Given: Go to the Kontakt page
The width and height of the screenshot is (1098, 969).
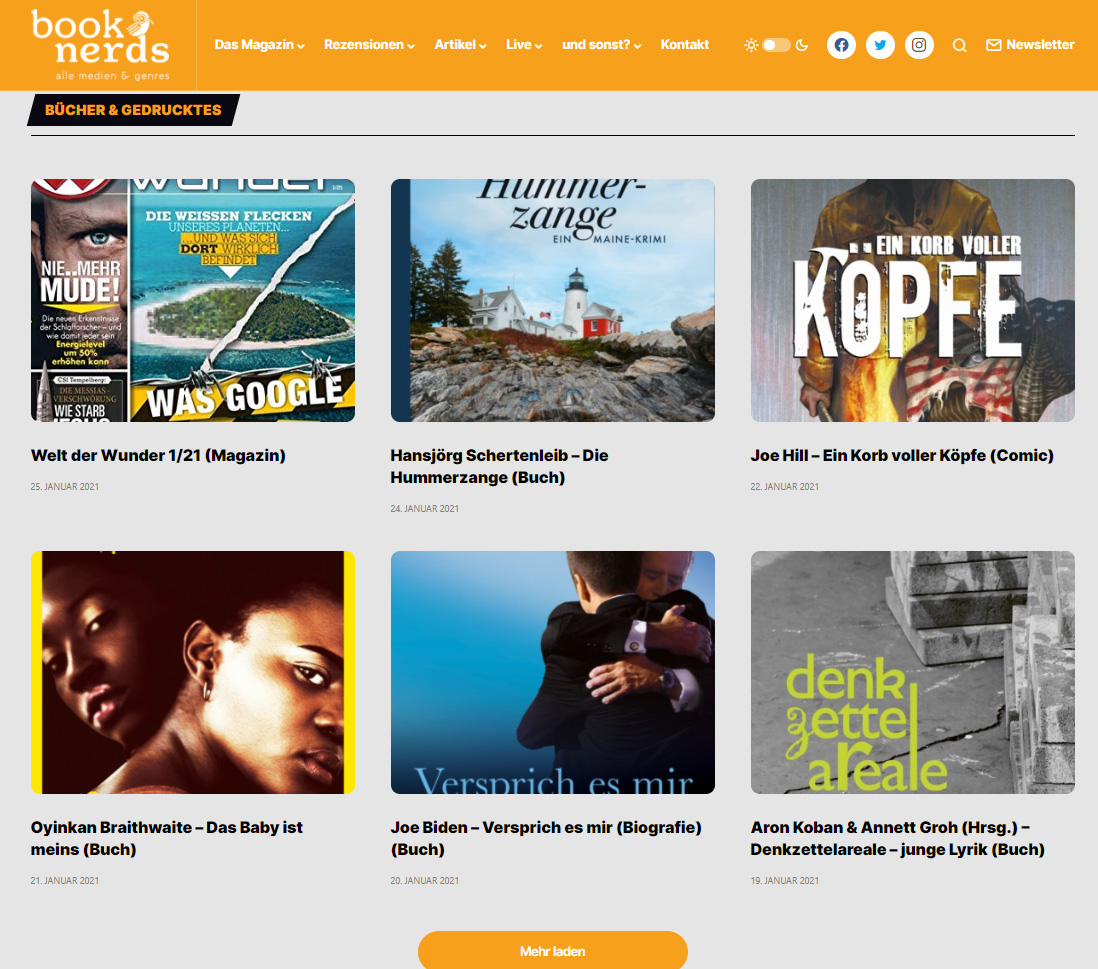Looking at the screenshot, I should [x=684, y=45].
